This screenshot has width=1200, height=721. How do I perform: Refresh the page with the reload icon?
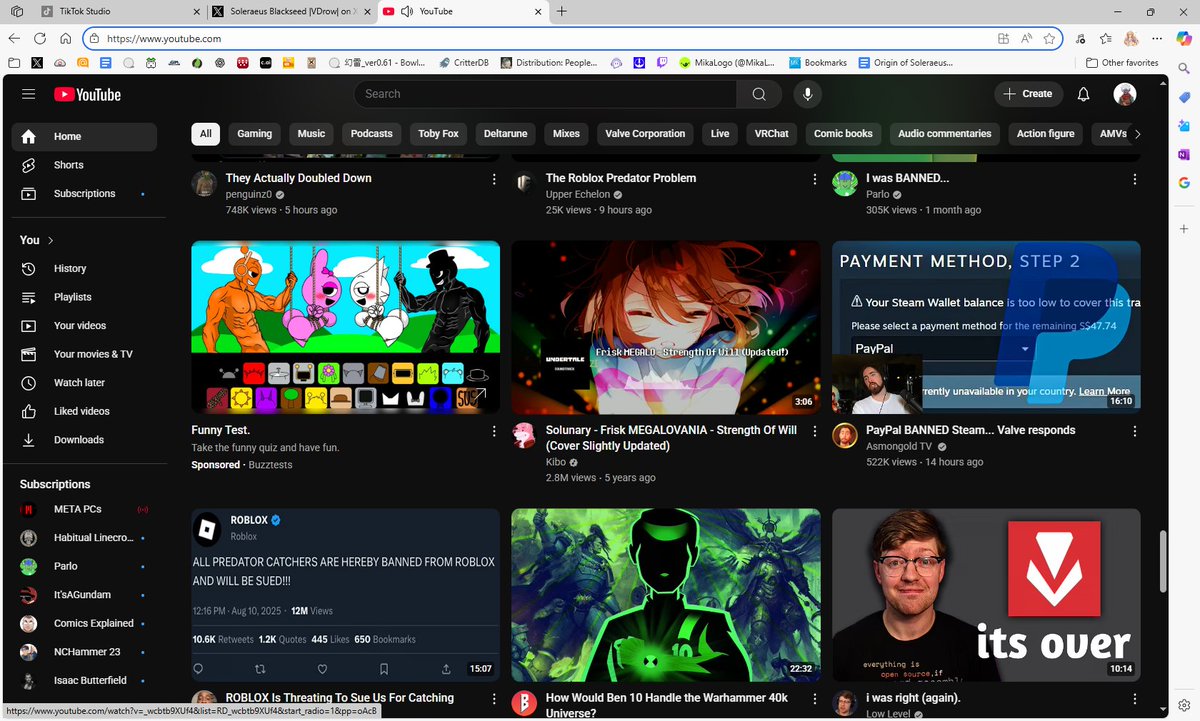(40, 38)
